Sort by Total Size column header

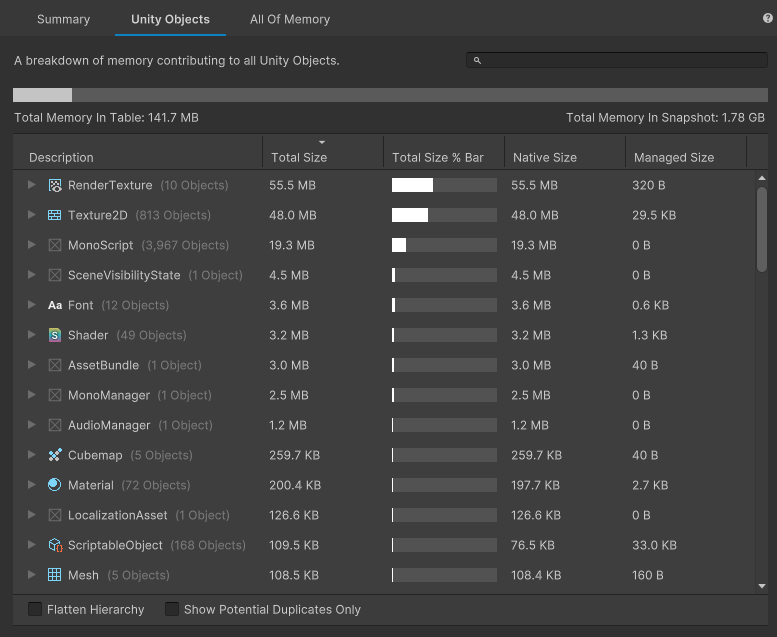[x=299, y=157]
